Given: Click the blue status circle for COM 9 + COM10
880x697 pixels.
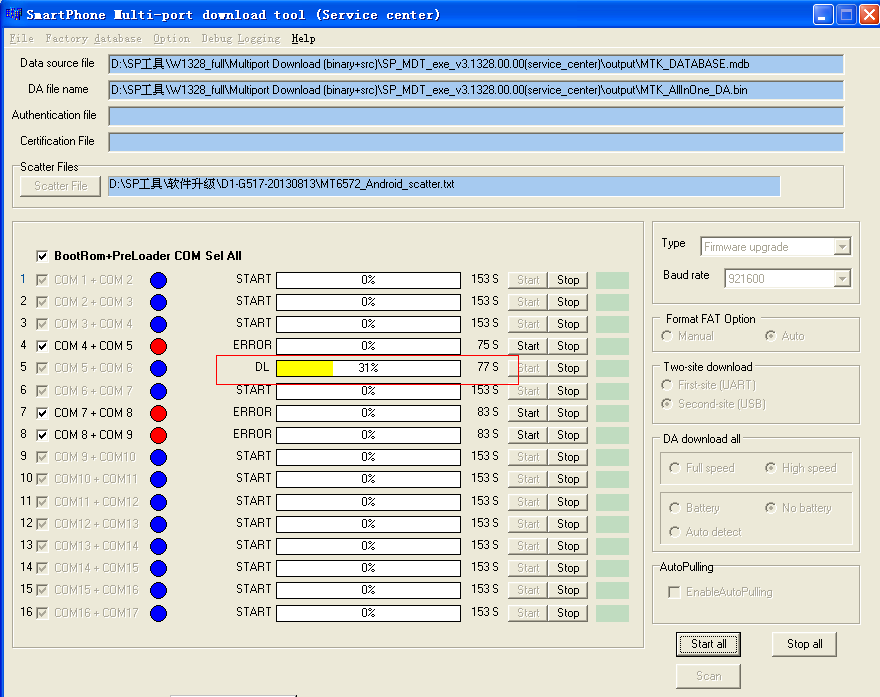Looking at the screenshot, I should point(158,457).
